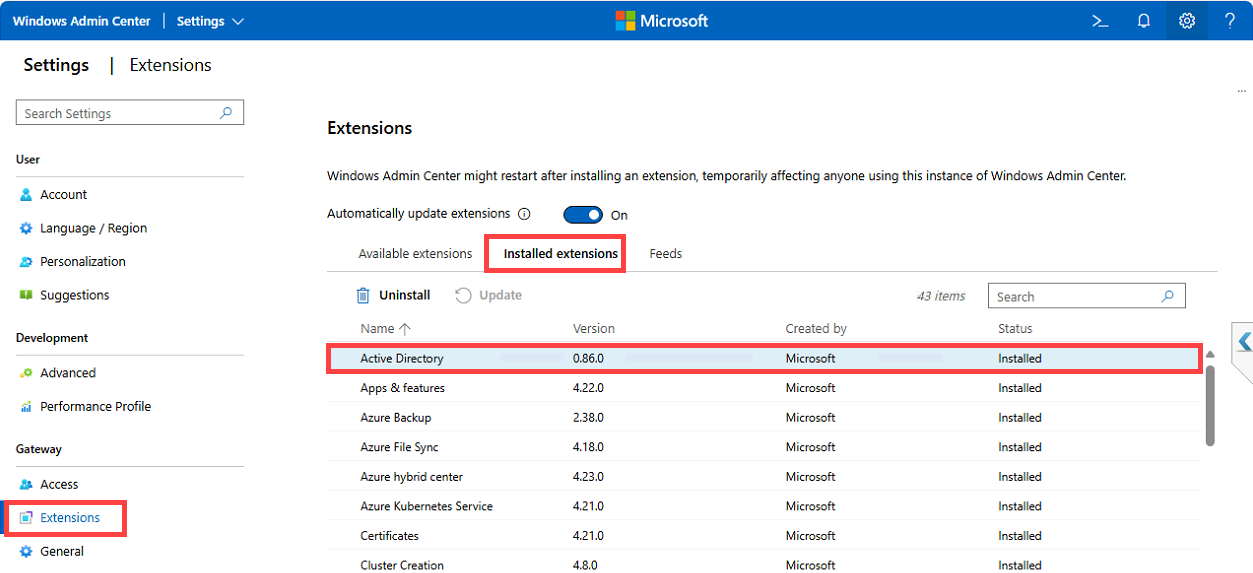The width and height of the screenshot is (1253, 573).
Task: Open the Settings dropdown in header
Action: 210,21
